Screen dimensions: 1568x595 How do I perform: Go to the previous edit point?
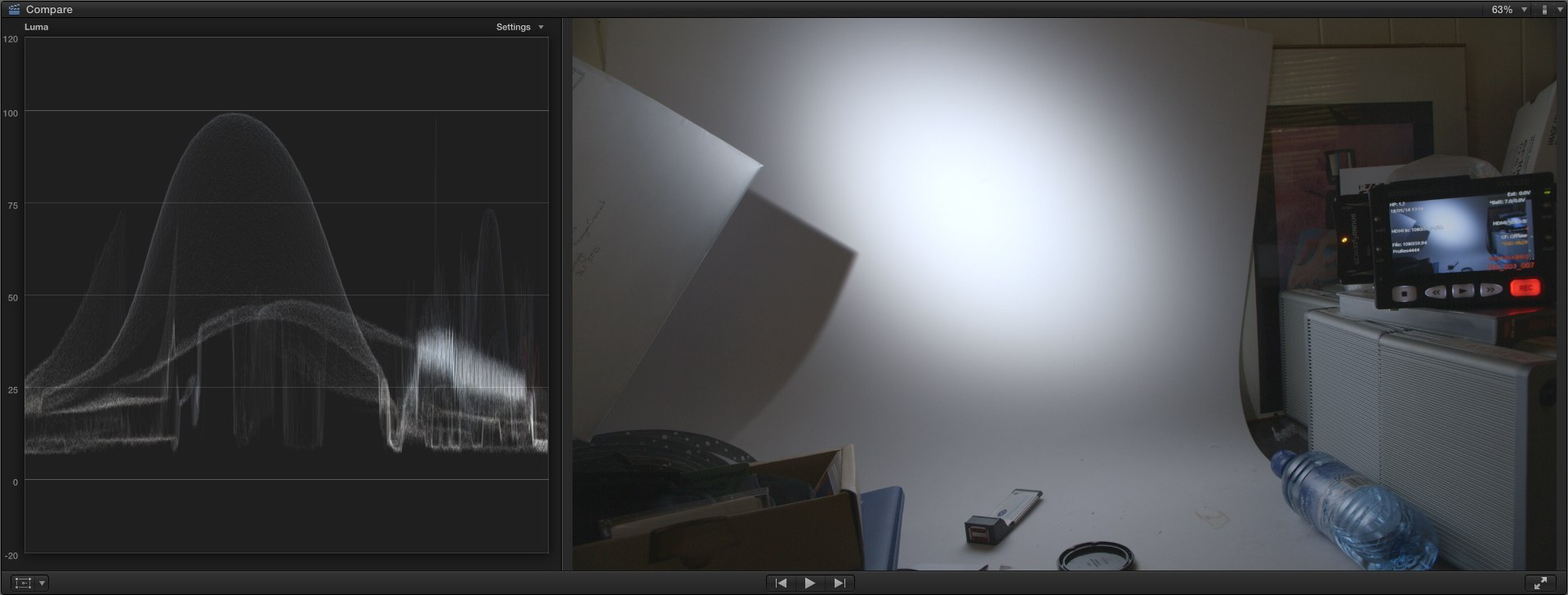[781, 583]
